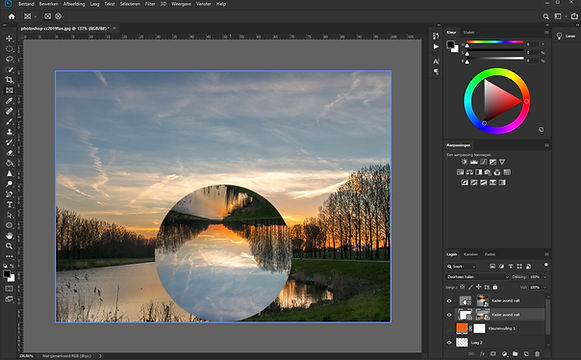The height and width of the screenshot is (360, 581).
Task: Toggle lock image pixels brush icon
Action: [x=471, y=287]
